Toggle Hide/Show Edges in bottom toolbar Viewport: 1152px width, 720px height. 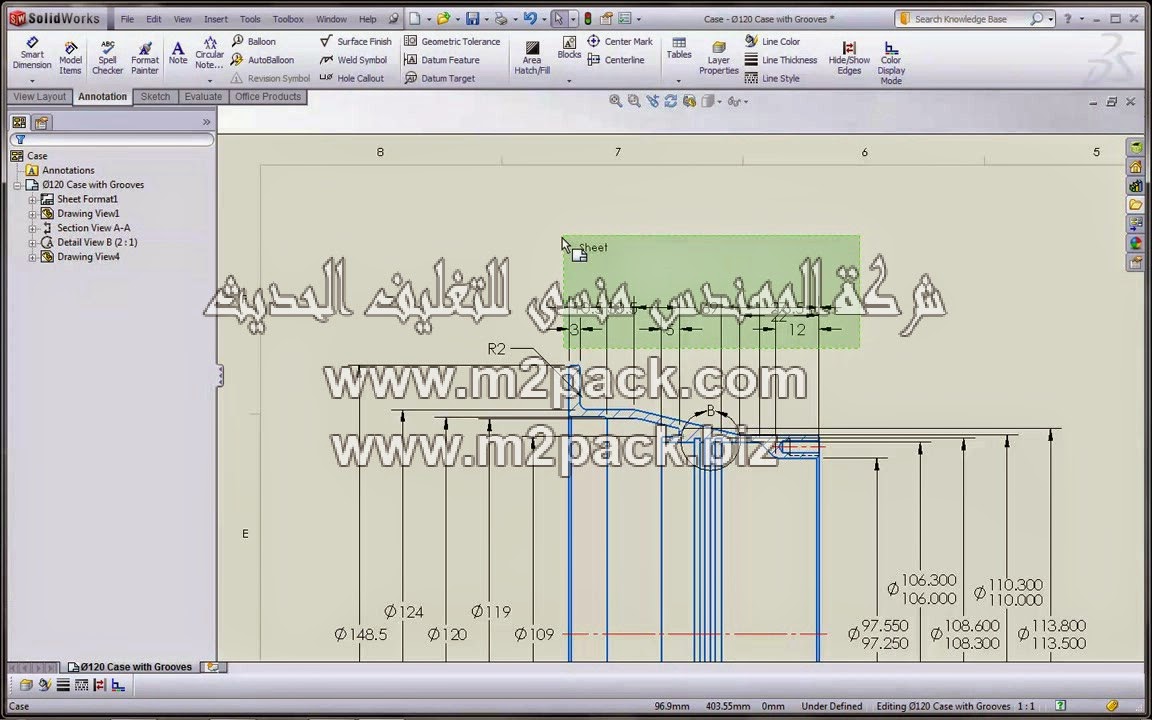99,685
